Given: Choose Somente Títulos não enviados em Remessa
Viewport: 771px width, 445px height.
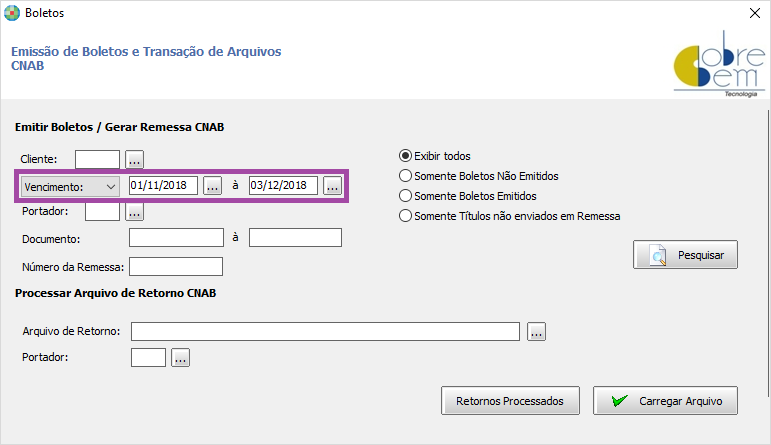Looking at the screenshot, I should pyautogui.click(x=509, y=216).
